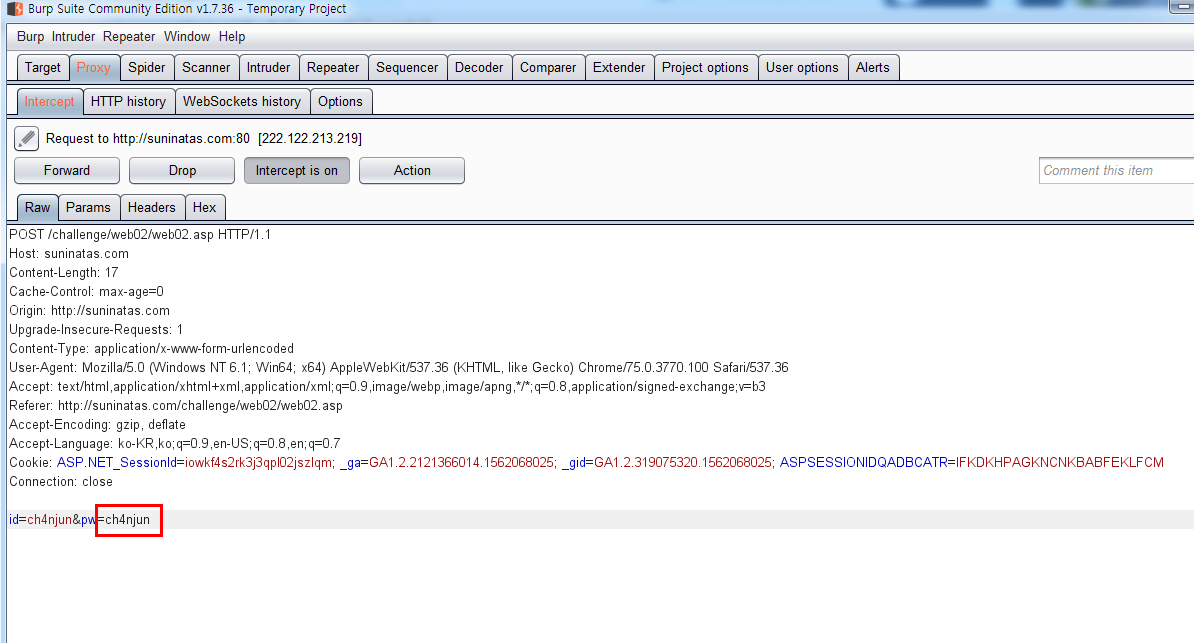1194x643 pixels.
Task: Click the Content-Length: 17 header
Action: [x=64, y=273]
